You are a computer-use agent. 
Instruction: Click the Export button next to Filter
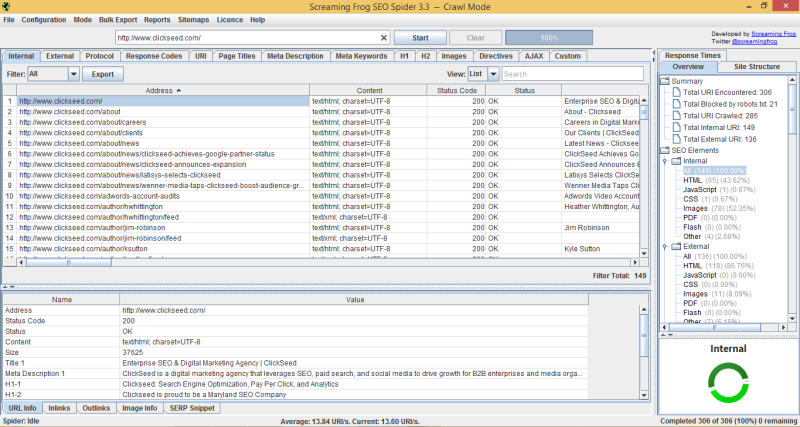click(x=103, y=74)
